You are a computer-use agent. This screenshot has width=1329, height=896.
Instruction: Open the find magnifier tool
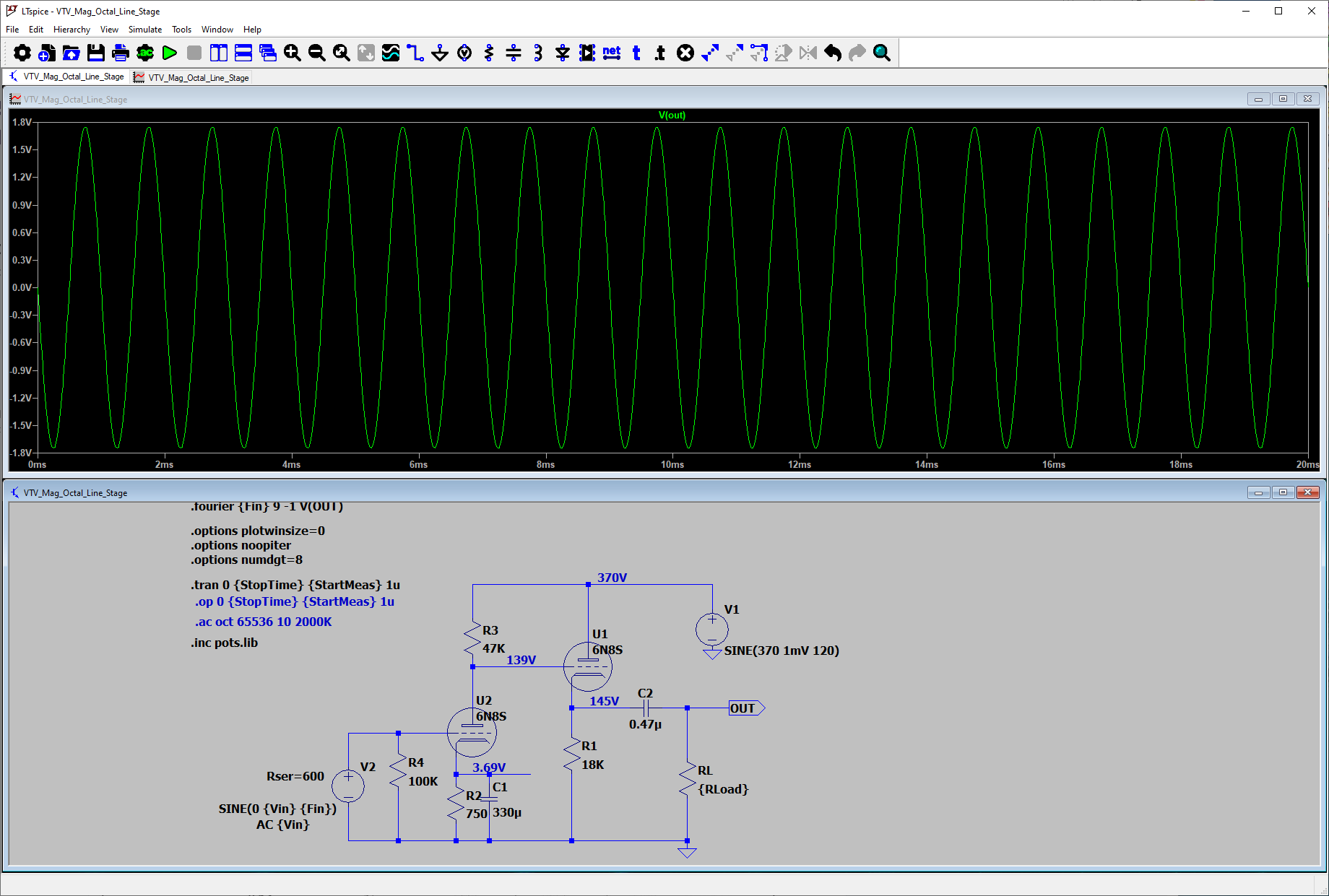coord(882,53)
